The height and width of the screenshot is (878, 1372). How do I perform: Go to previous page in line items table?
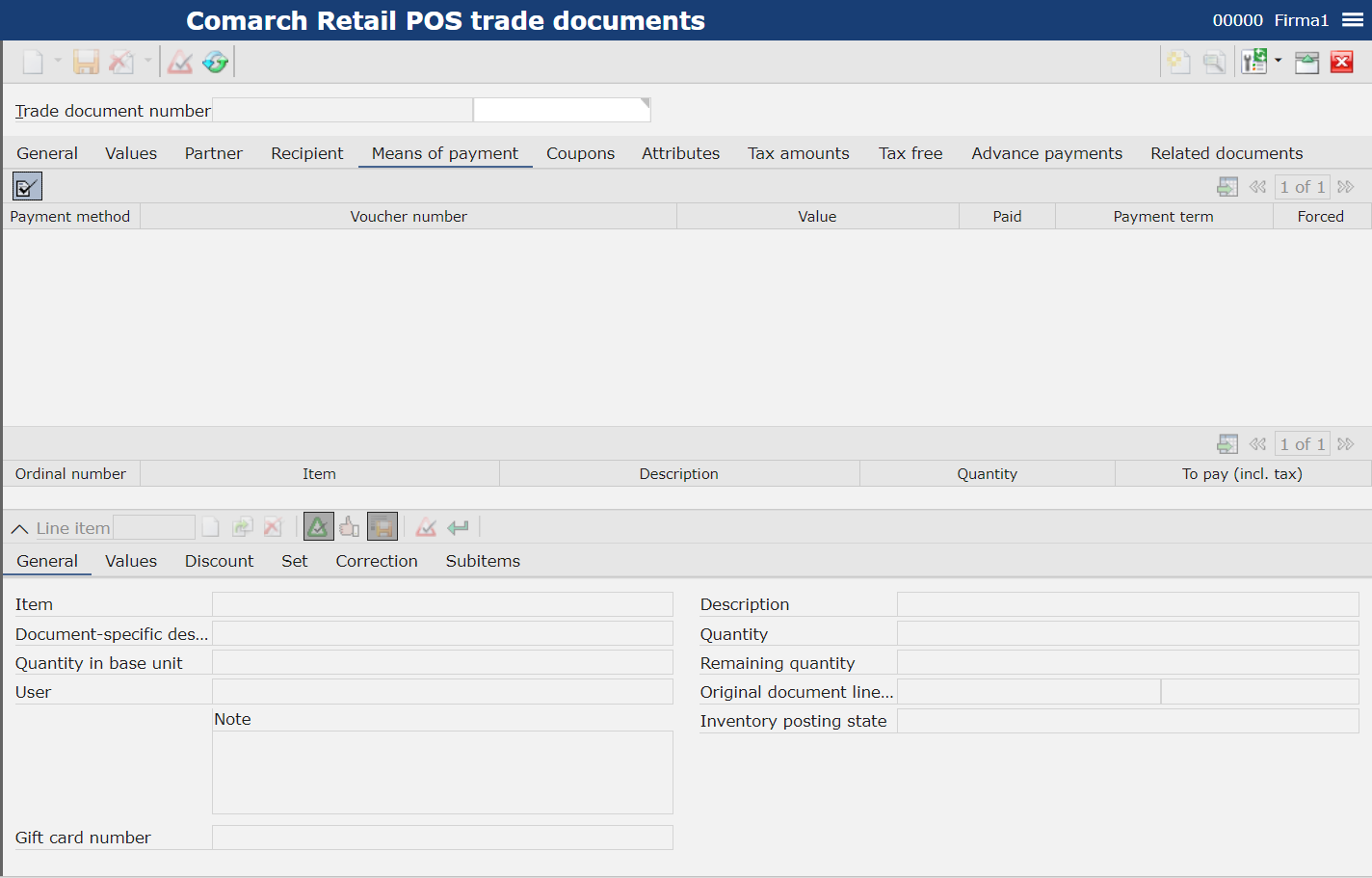1257,444
